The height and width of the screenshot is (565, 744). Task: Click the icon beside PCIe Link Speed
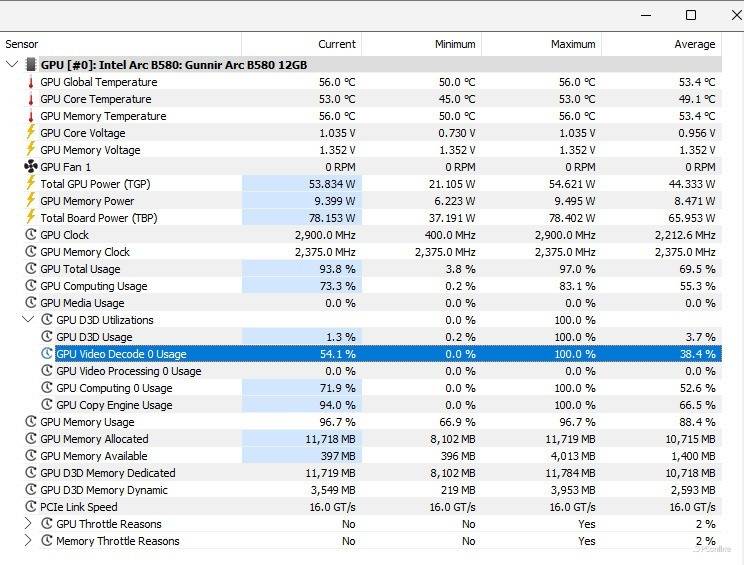click(30, 507)
